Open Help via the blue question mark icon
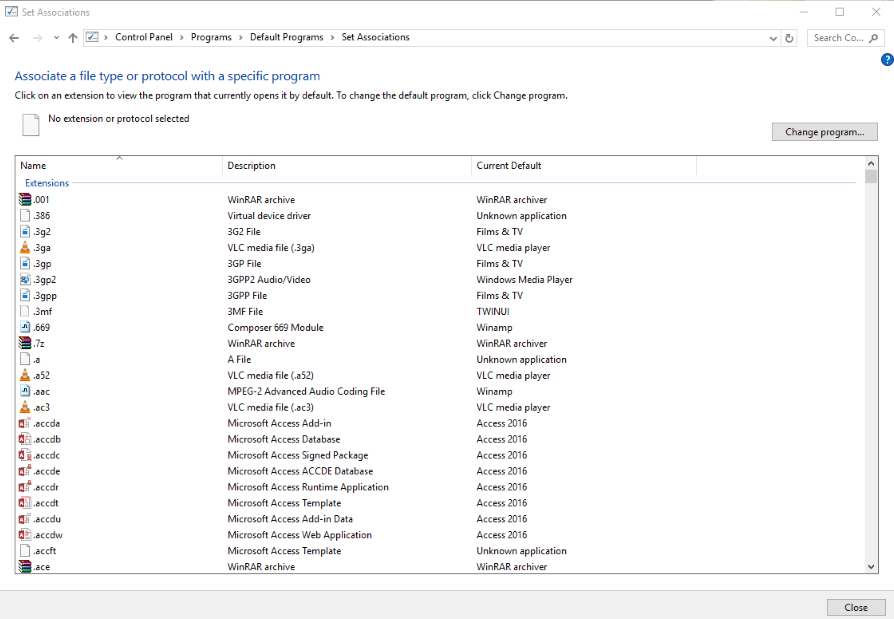 click(x=887, y=59)
